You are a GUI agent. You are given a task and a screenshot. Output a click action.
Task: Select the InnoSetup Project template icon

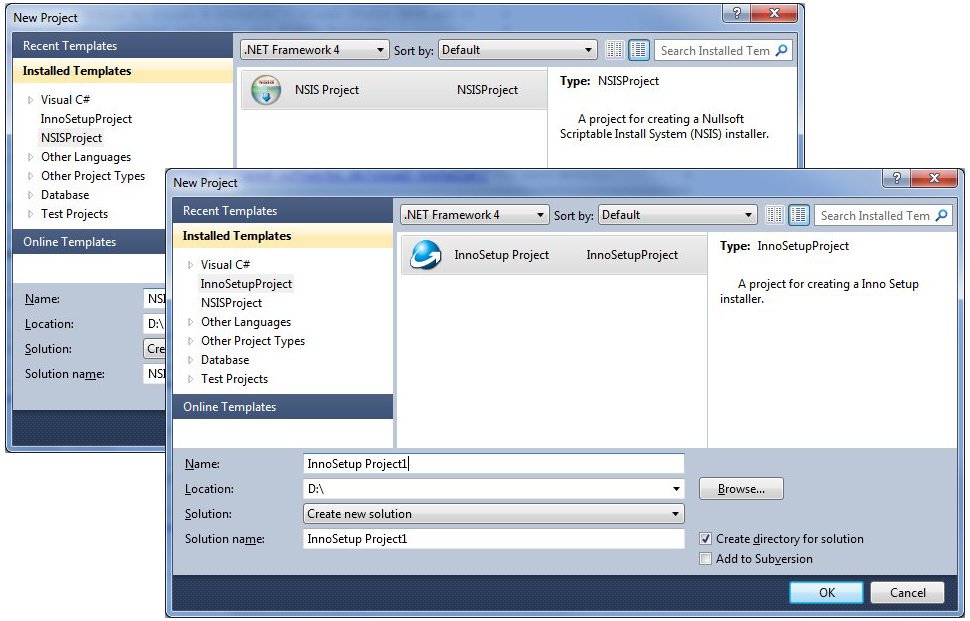point(426,255)
